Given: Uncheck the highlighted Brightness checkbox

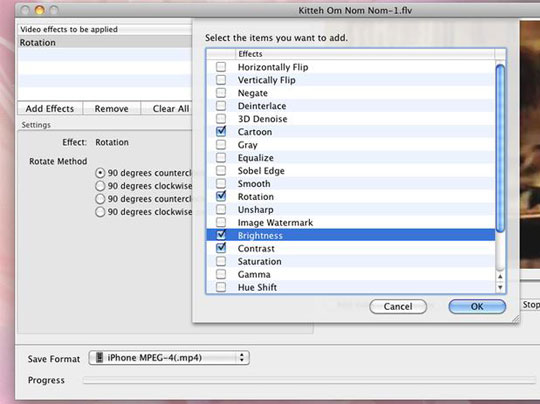Looking at the screenshot, I should tap(221, 235).
